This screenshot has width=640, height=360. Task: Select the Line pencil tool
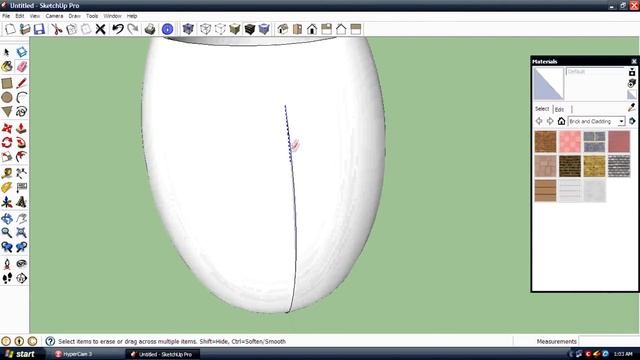tap(21, 83)
